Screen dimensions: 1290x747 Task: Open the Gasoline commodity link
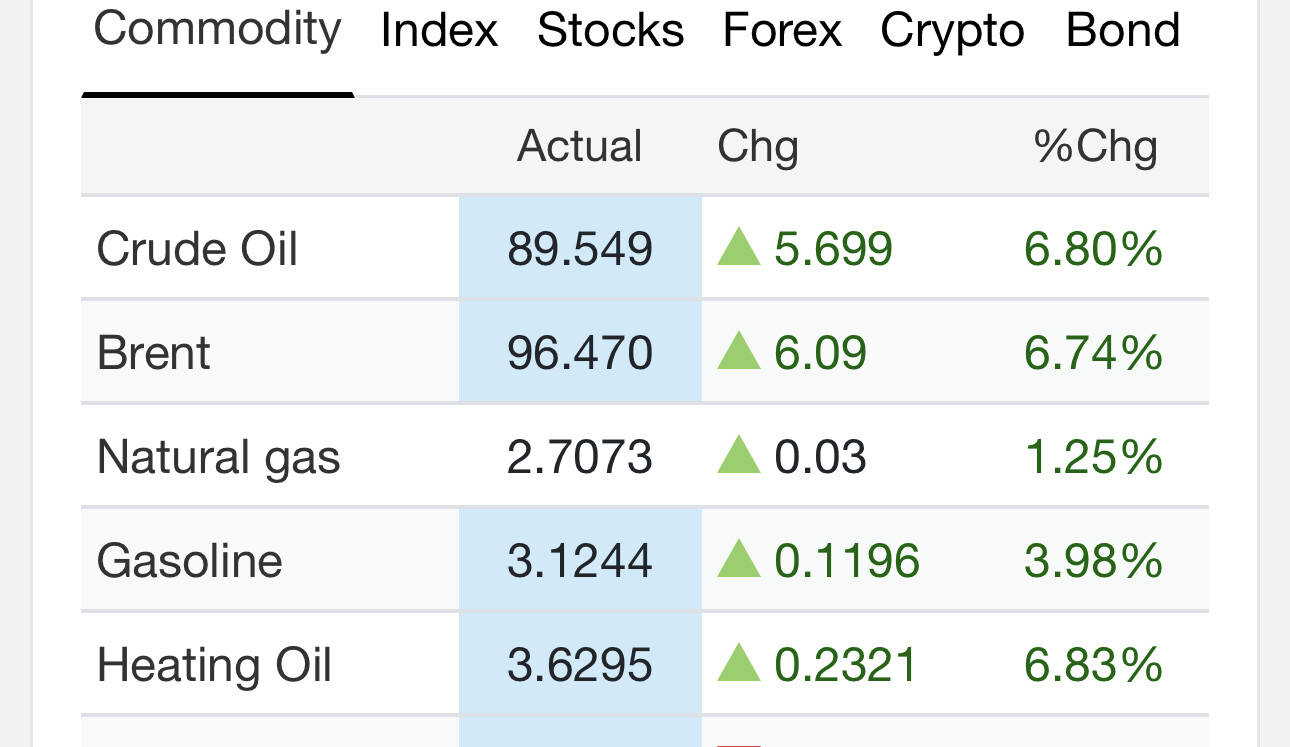pos(189,560)
